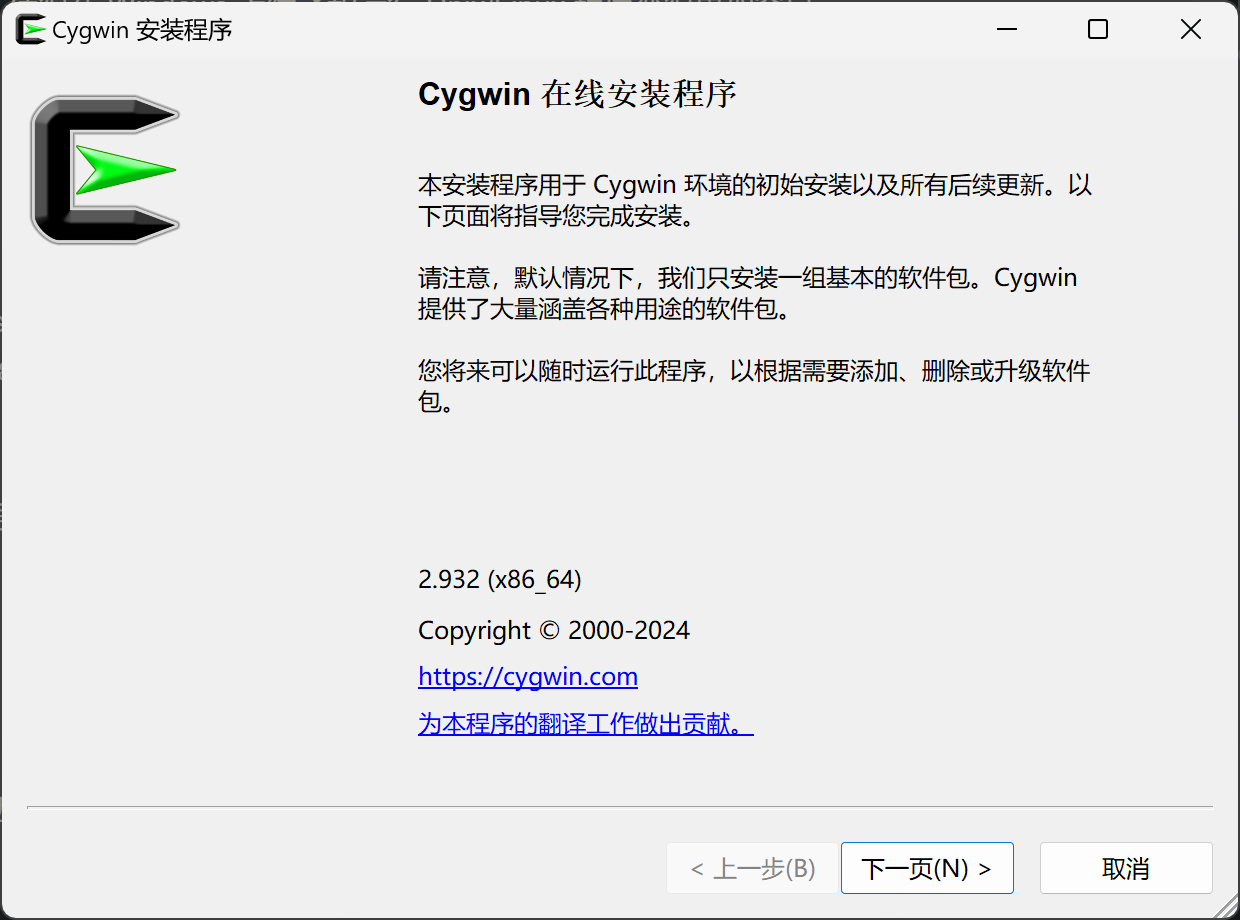This screenshot has height=920, width=1240.
Task: Open the https://cygwin.com link
Action: click(x=528, y=677)
